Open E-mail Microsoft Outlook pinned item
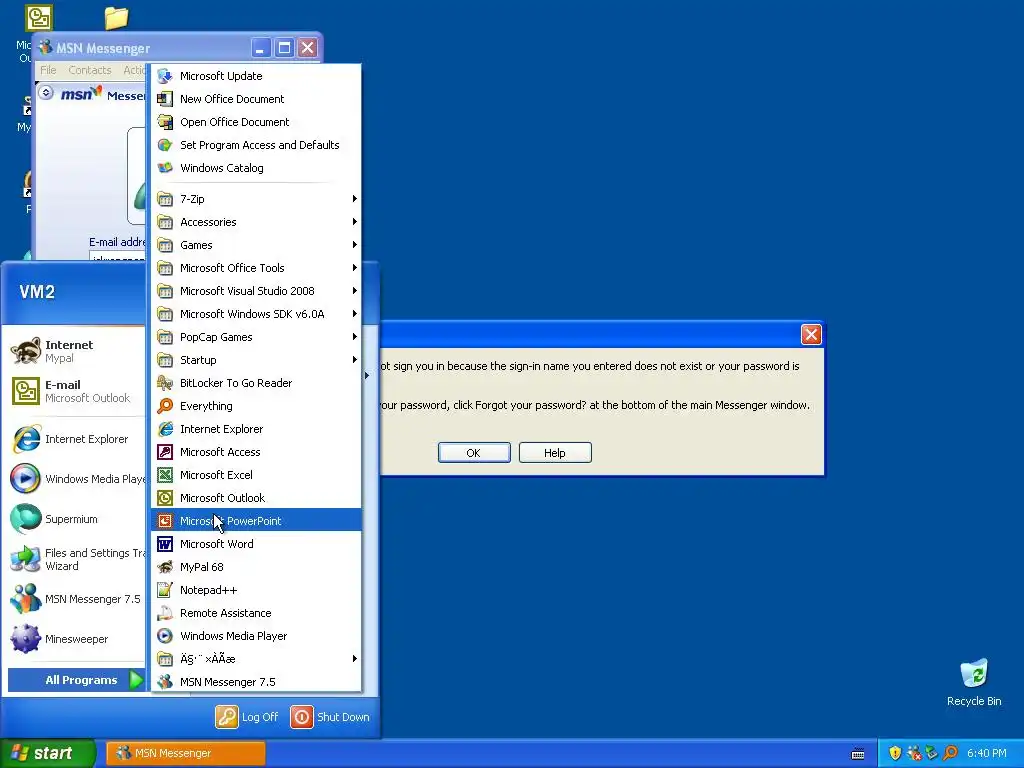Screen dimensions: 1024x768 pos(76,391)
